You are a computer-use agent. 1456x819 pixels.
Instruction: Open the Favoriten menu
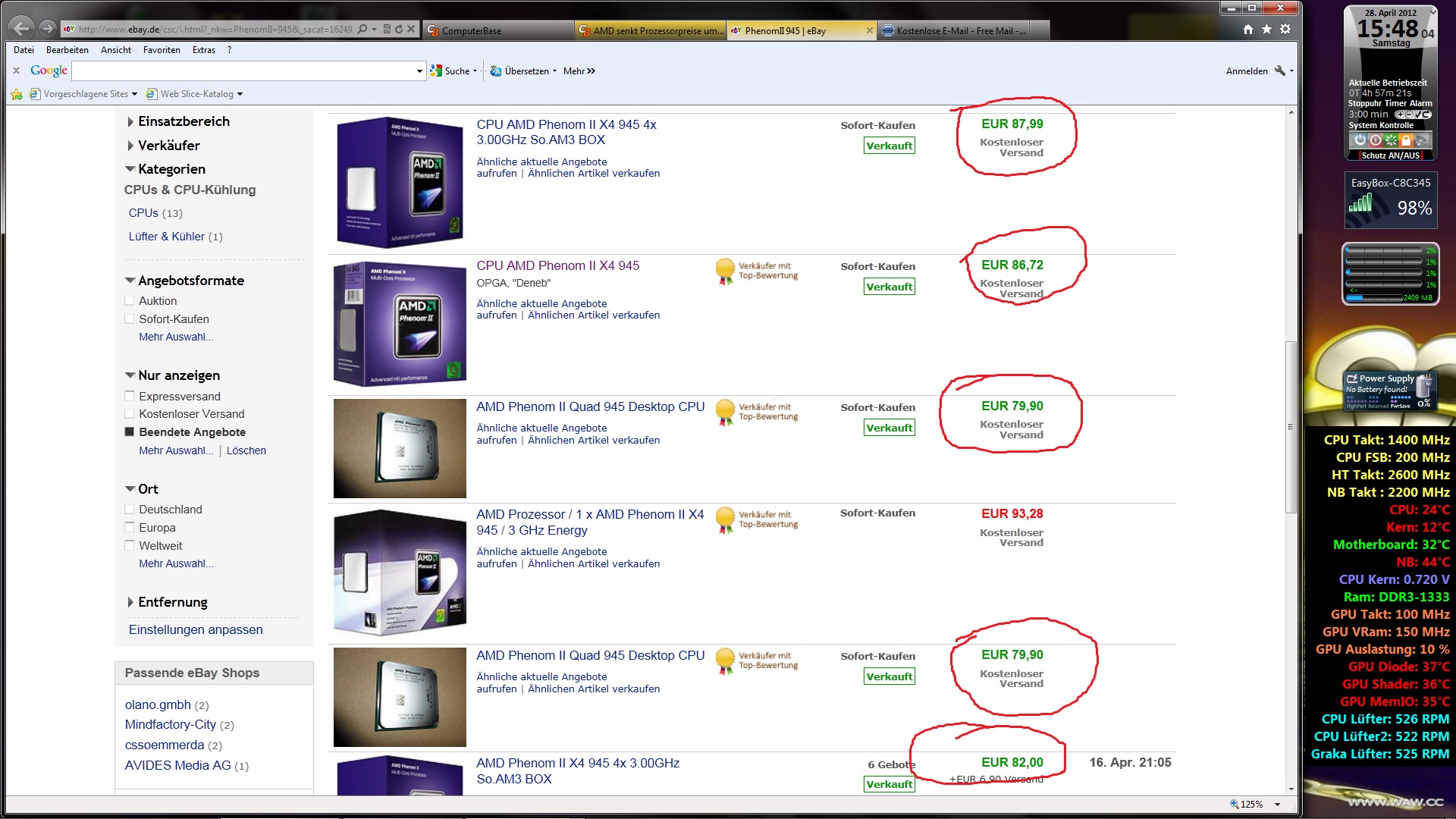[162, 50]
